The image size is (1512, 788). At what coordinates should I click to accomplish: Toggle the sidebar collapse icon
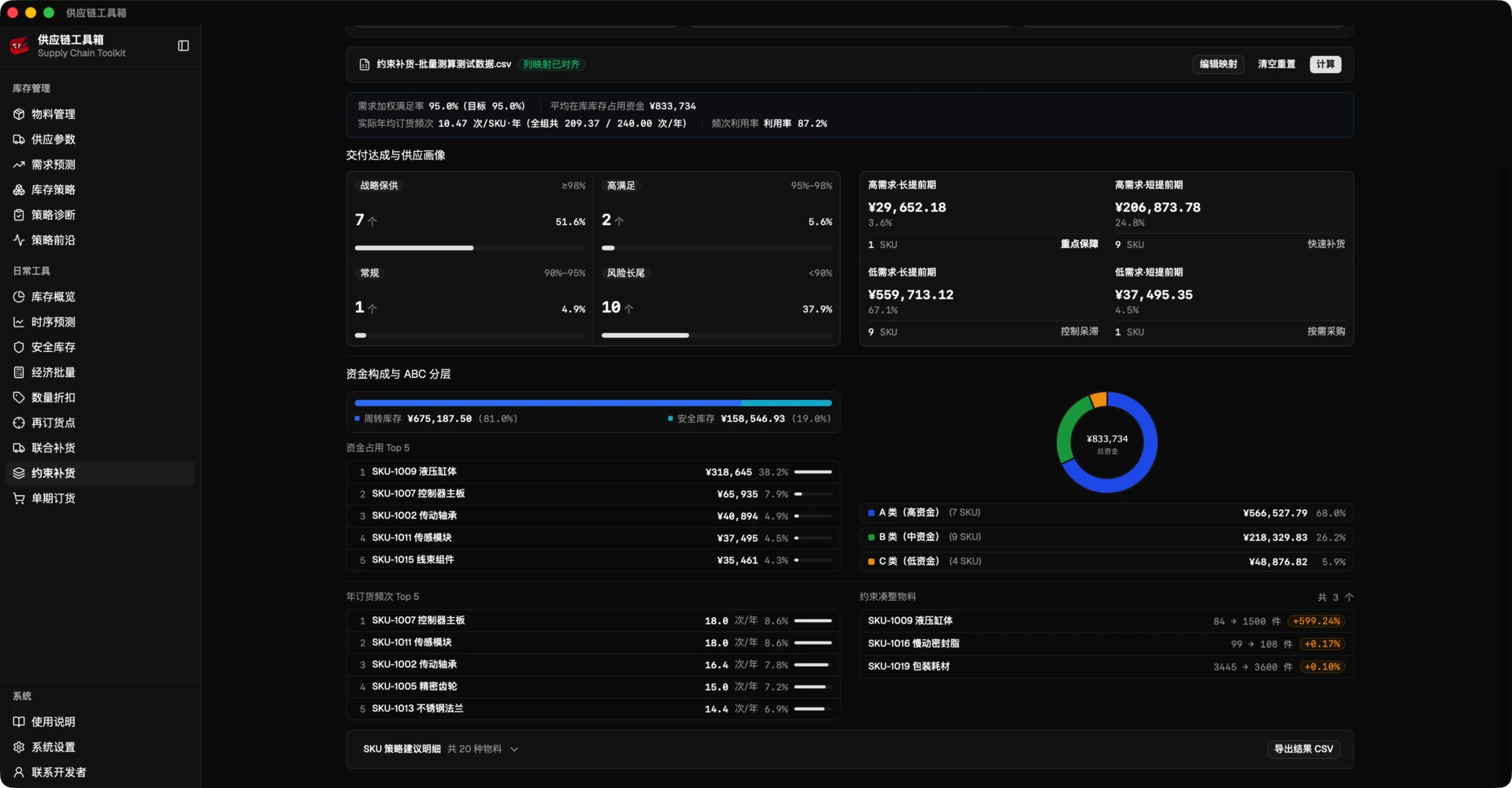tap(183, 46)
